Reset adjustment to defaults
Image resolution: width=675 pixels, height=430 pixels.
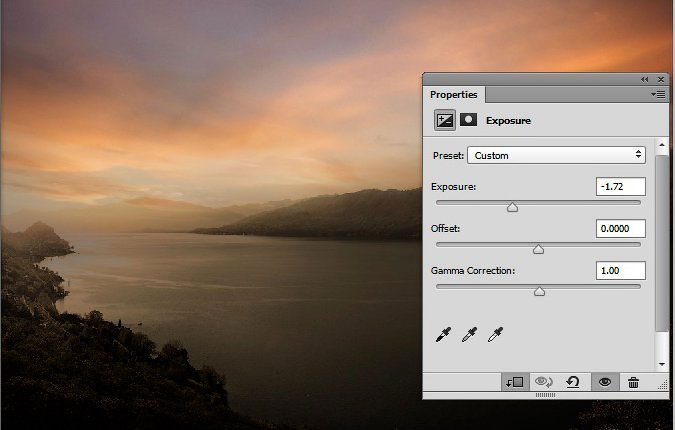click(573, 382)
